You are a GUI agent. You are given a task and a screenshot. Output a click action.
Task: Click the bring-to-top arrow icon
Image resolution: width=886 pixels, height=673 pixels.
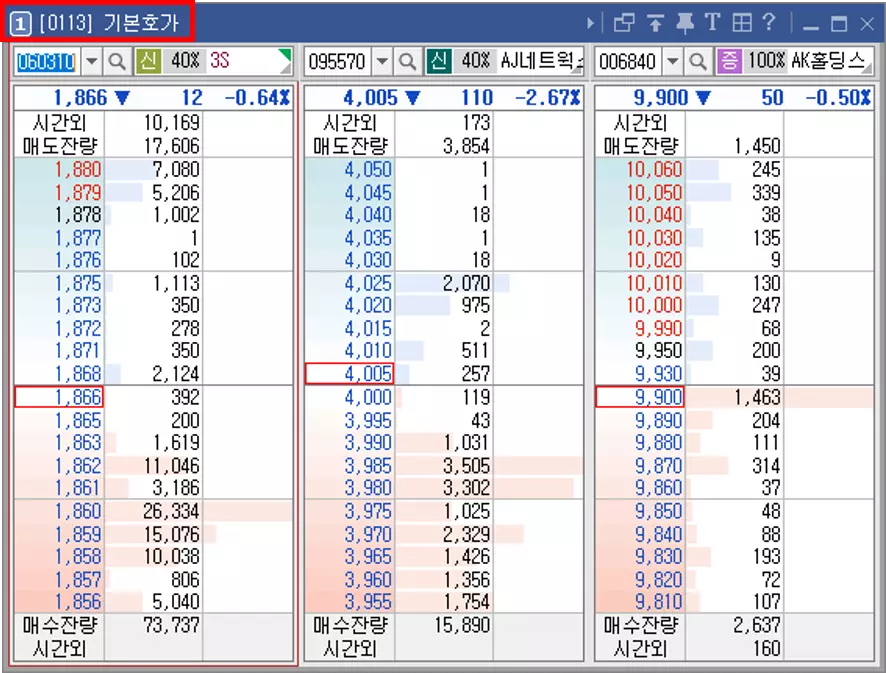(x=655, y=23)
